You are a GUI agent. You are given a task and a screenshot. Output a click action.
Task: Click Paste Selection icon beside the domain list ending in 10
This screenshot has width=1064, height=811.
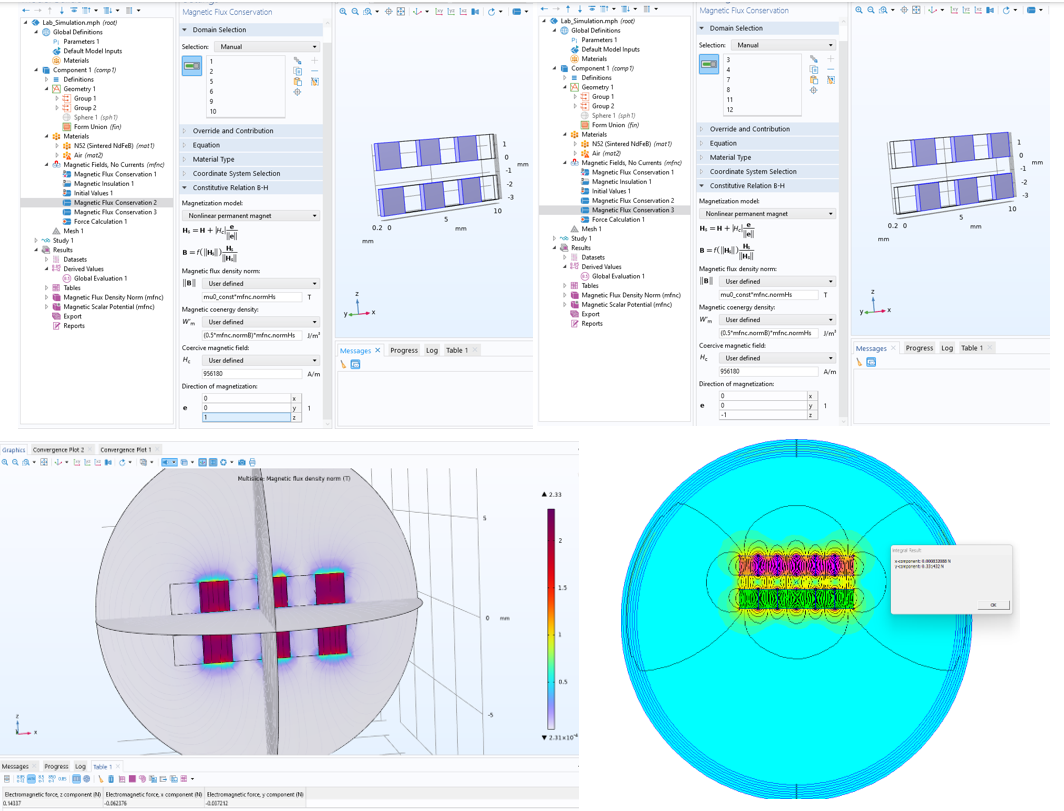click(298, 82)
